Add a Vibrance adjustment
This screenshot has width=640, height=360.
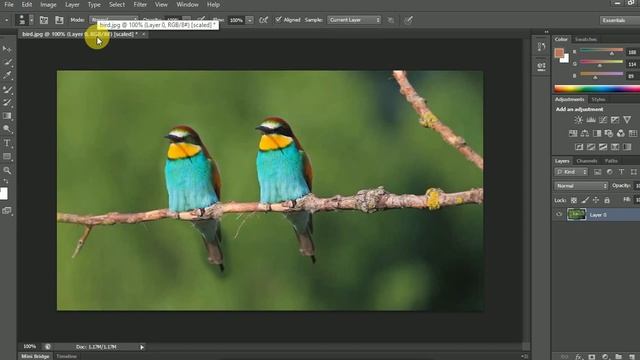627,120
